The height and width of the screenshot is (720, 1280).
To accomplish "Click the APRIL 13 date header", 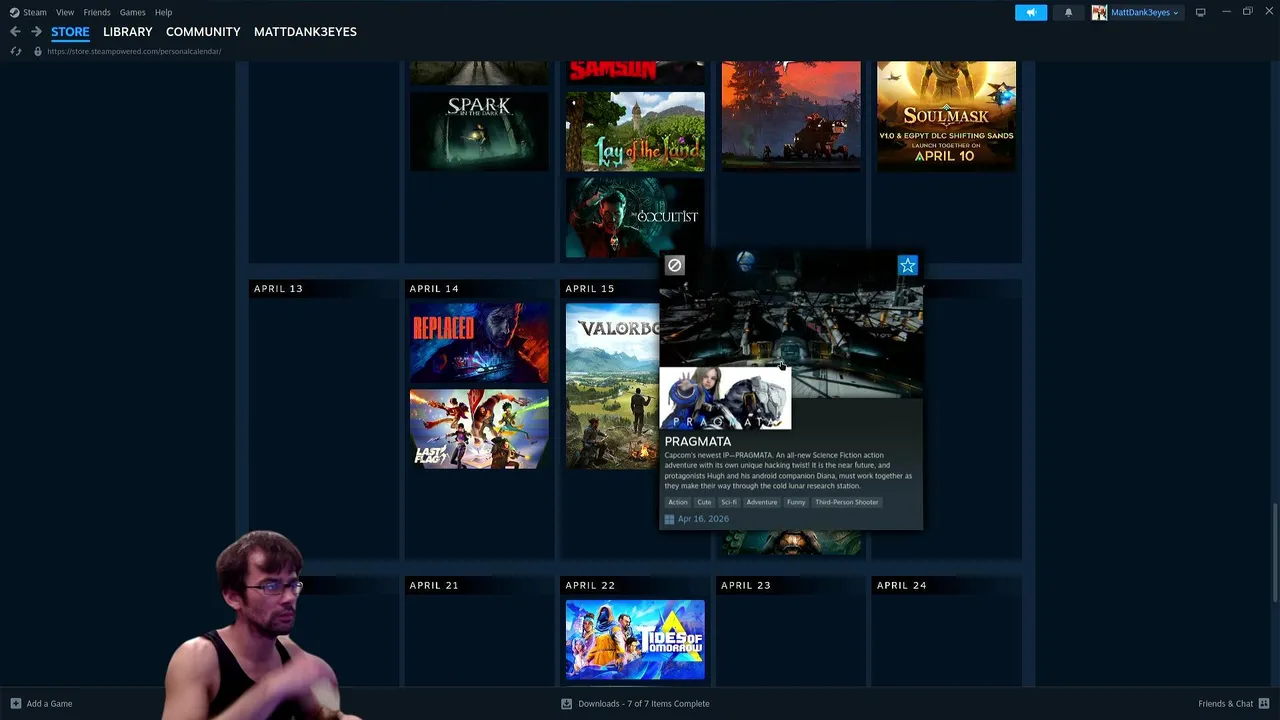I will [278, 288].
